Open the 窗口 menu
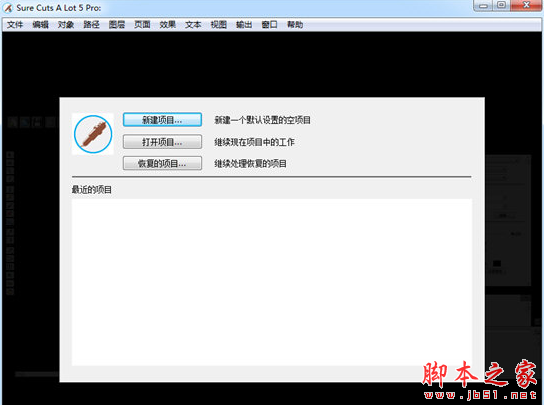 coord(270,25)
